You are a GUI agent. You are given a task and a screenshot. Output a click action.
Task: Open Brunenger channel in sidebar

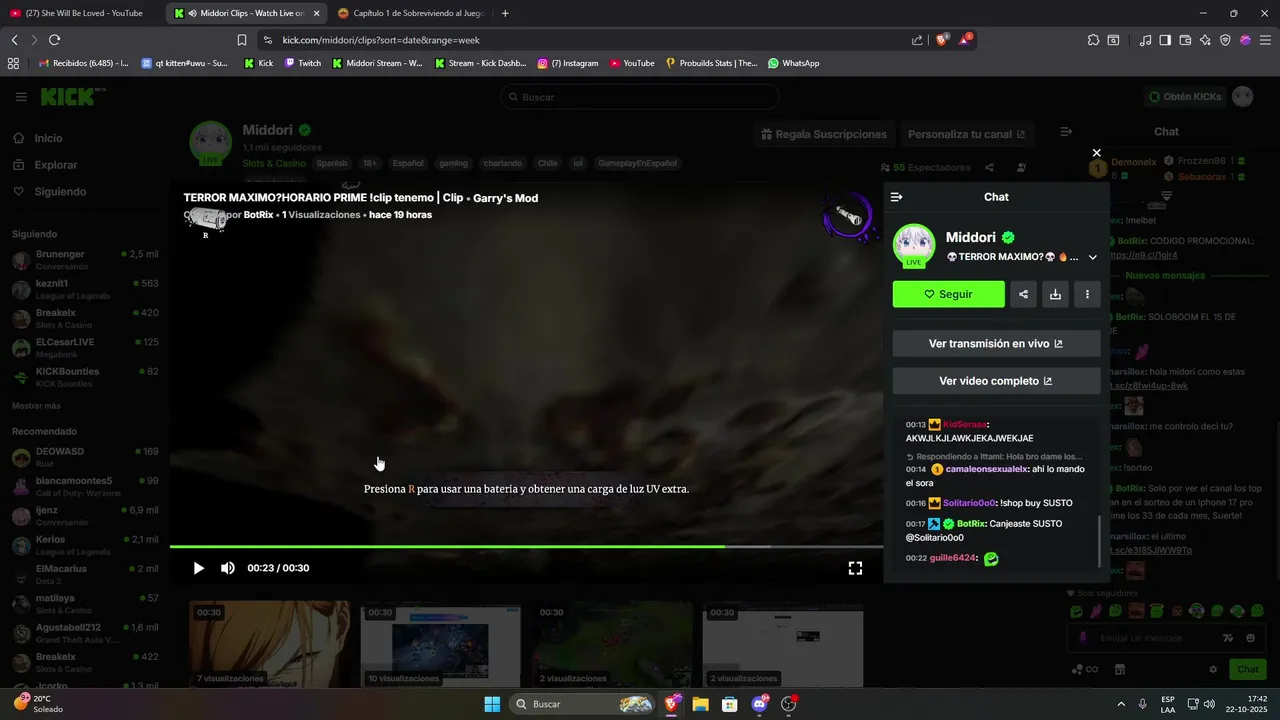85,260
